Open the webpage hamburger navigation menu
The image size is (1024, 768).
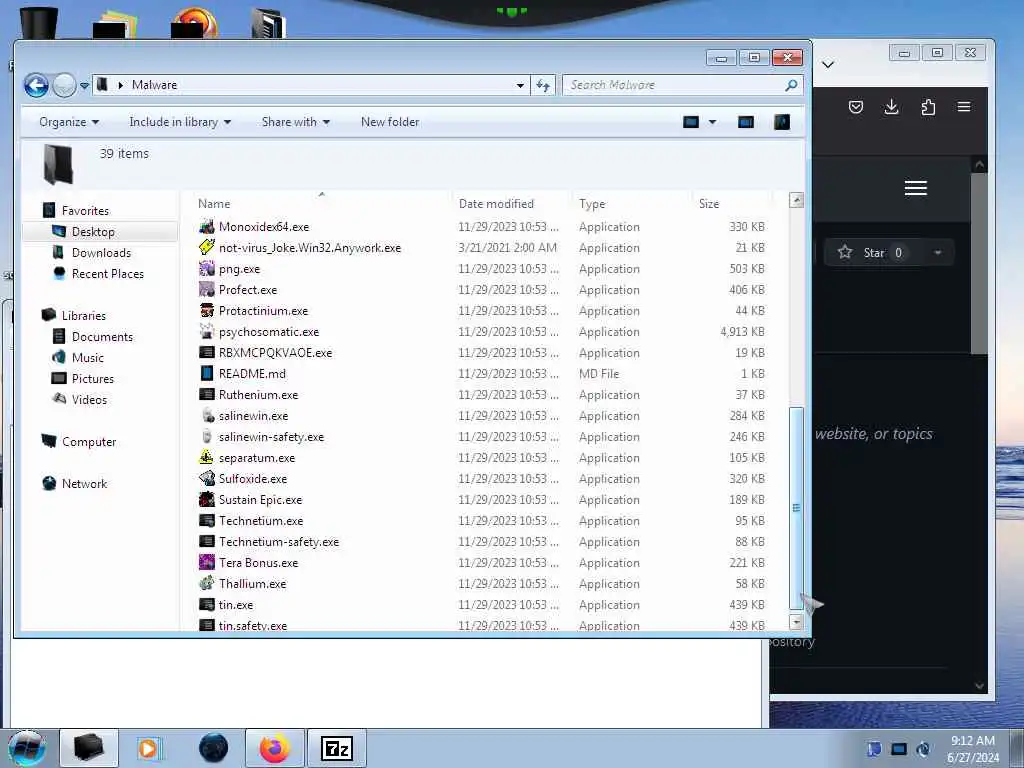pyautogui.click(x=916, y=188)
